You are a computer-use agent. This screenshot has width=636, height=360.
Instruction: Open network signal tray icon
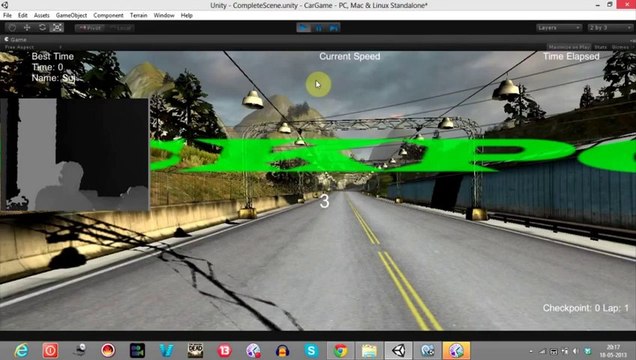pyautogui.click(x=542, y=351)
